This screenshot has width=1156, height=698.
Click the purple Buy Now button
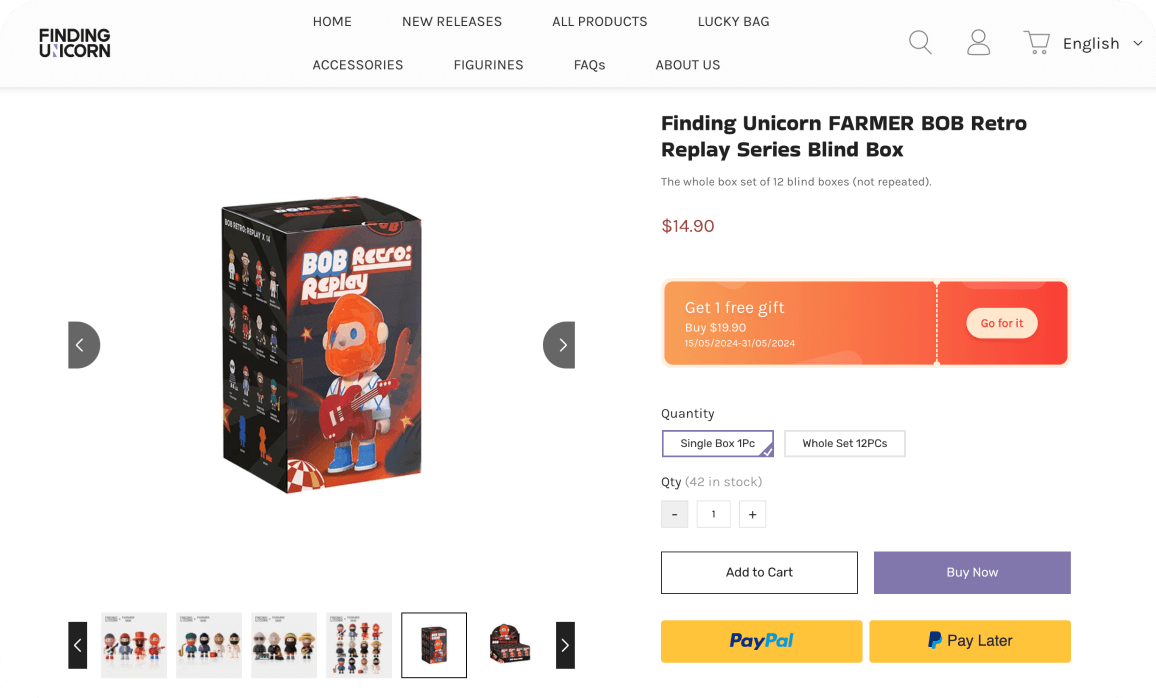click(972, 572)
